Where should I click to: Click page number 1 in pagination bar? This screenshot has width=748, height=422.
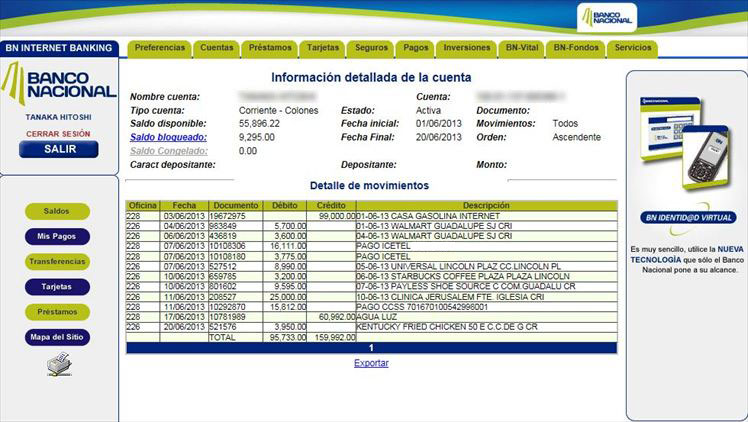click(x=371, y=348)
